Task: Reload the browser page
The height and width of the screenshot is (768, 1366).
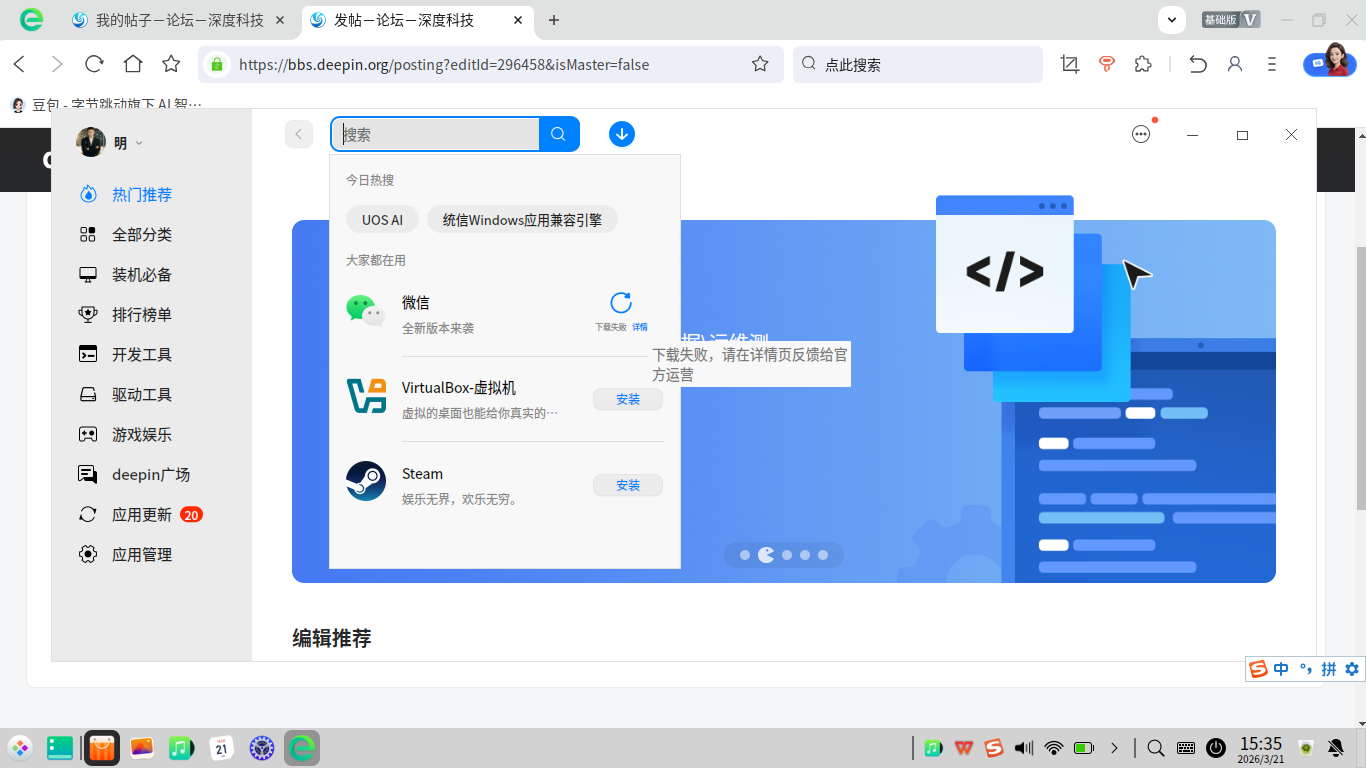Action: coord(95,64)
